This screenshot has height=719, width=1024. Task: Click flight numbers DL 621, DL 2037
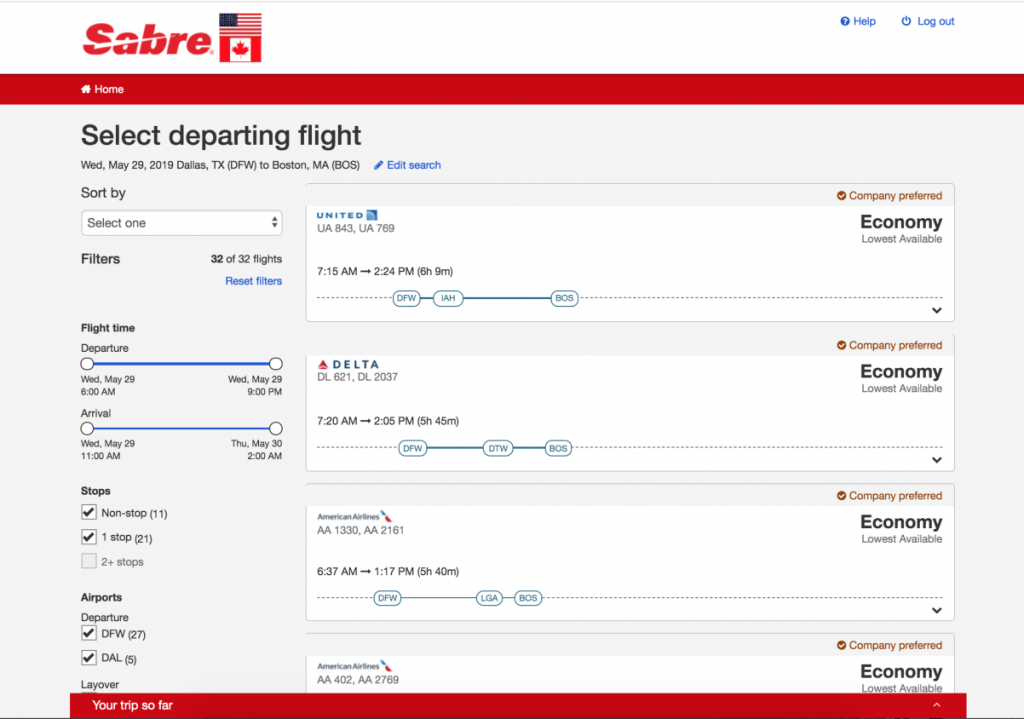pyautogui.click(x=357, y=377)
